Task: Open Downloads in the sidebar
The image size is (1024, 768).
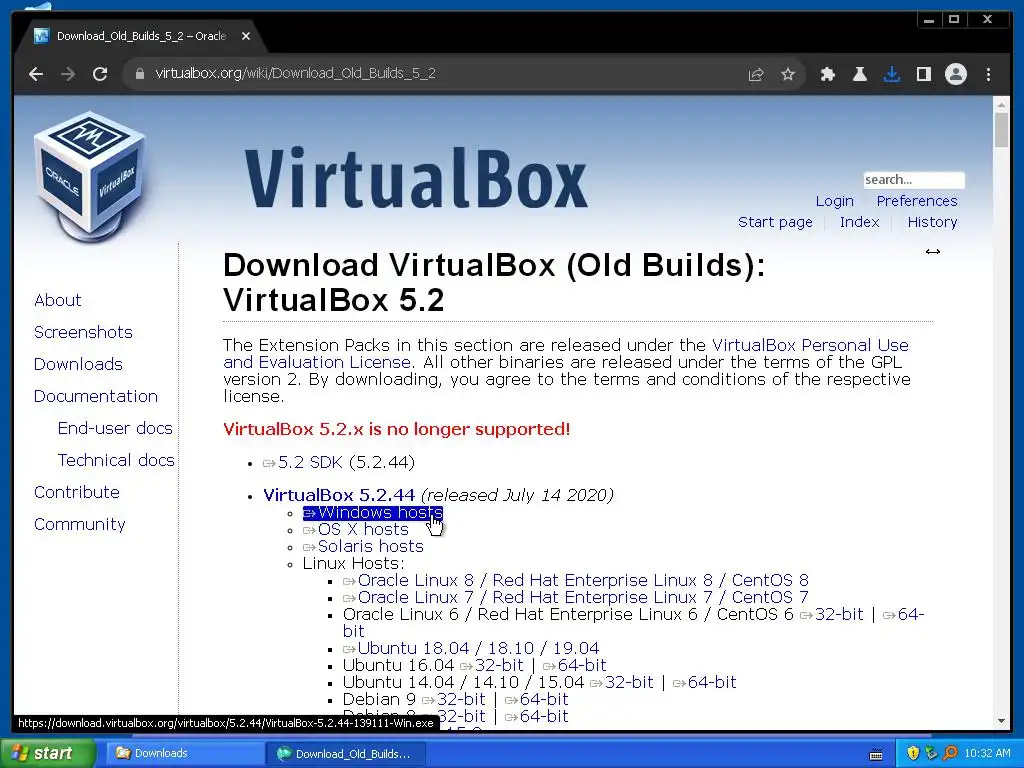Action: pos(78,364)
